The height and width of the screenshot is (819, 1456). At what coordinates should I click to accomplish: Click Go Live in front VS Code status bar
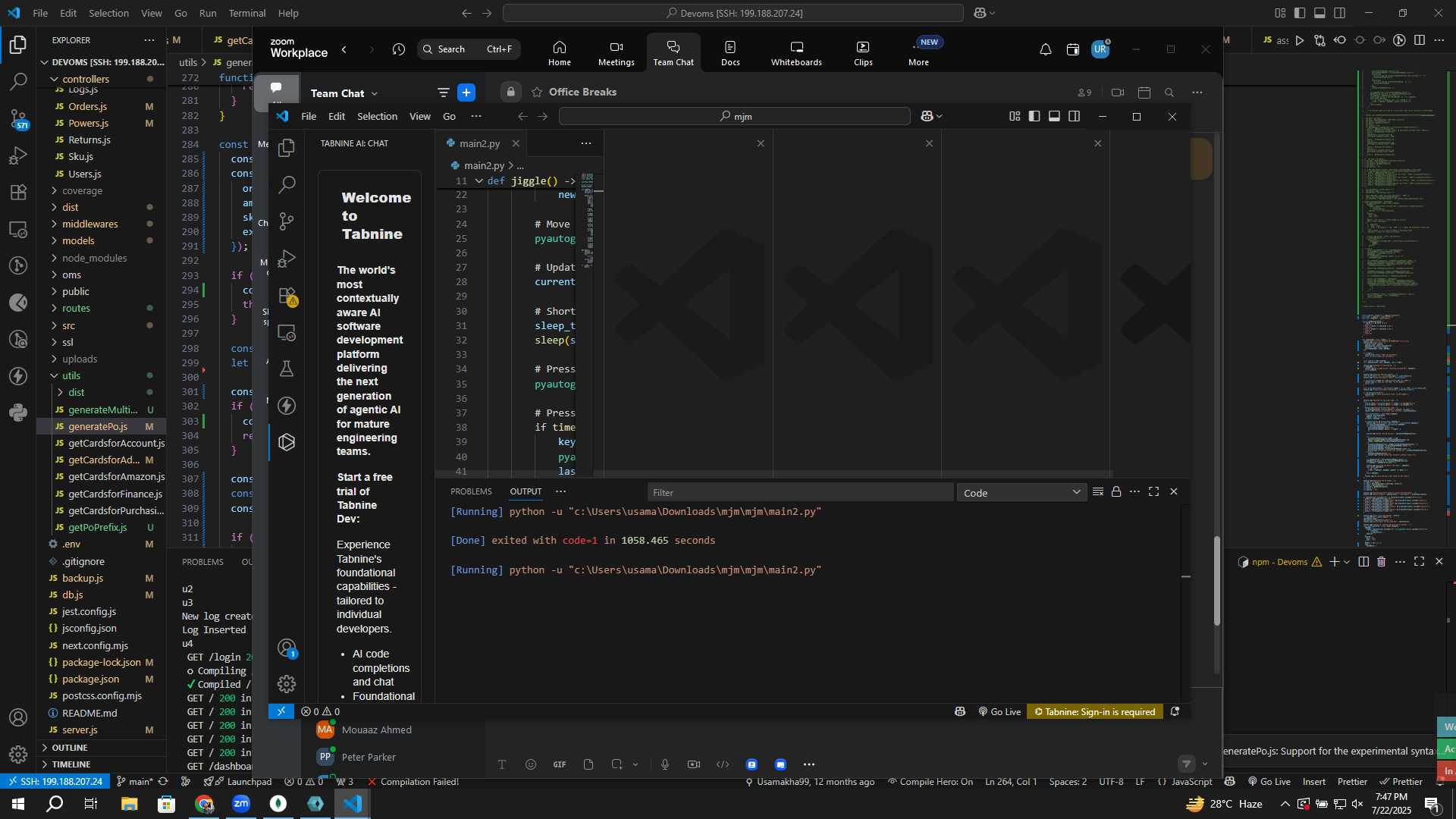pyautogui.click(x=999, y=711)
